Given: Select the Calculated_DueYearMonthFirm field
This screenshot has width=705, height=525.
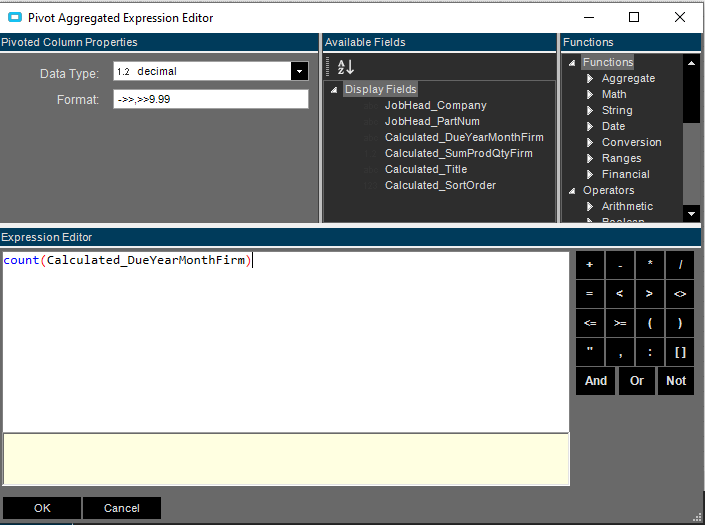Looking at the screenshot, I should click(464, 137).
